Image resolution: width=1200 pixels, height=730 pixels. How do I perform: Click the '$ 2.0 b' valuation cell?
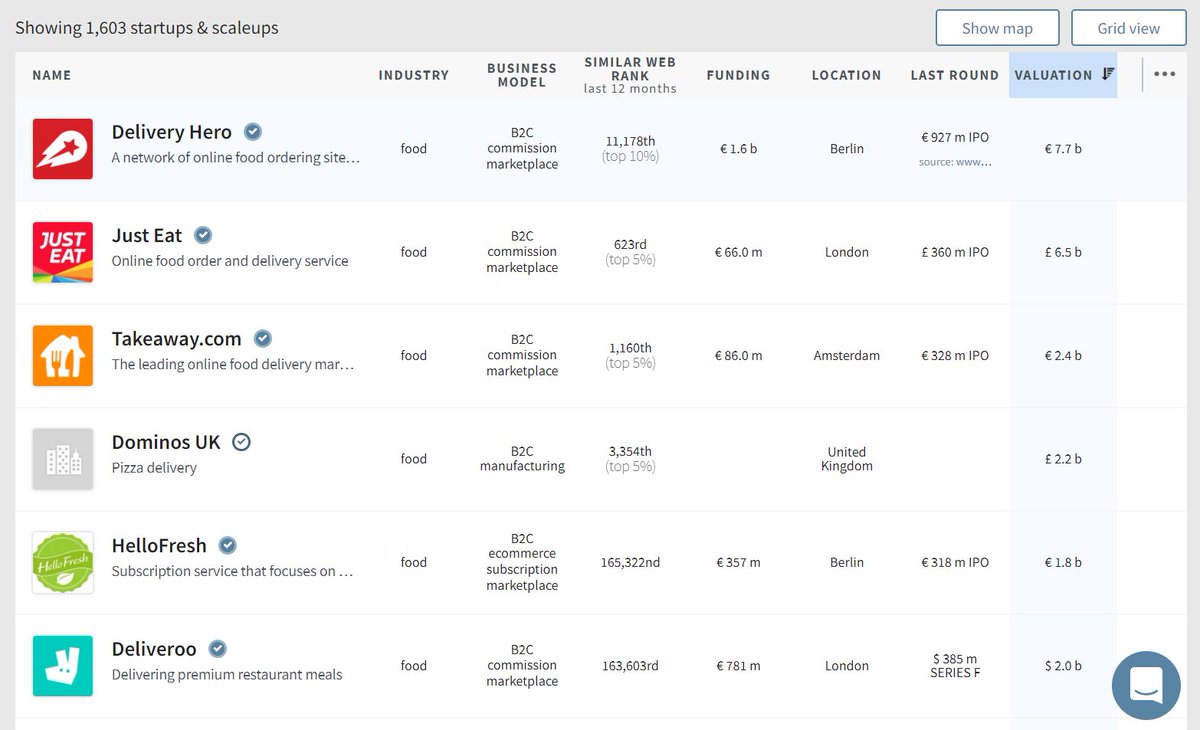click(1063, 666)
